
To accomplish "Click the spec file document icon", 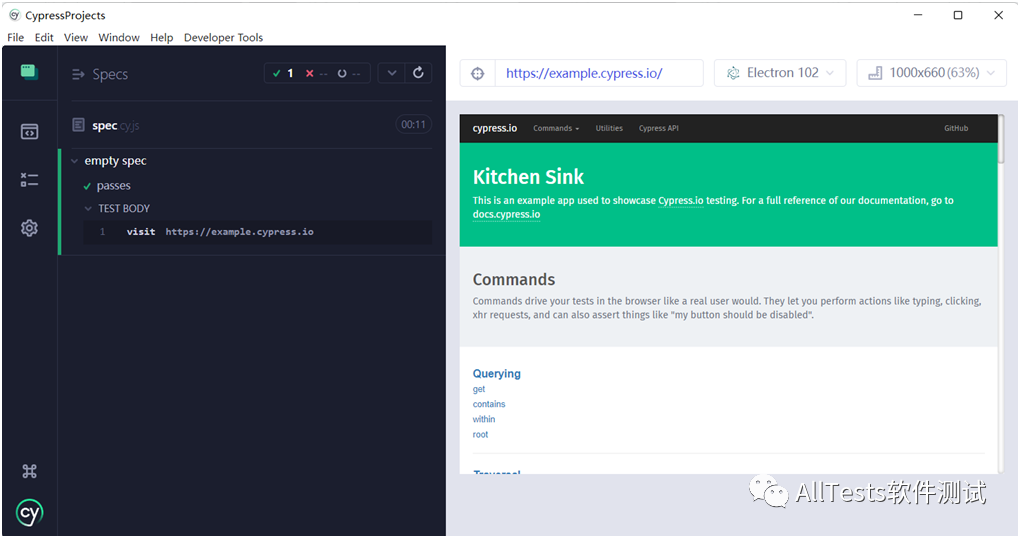I will point(78,124).
